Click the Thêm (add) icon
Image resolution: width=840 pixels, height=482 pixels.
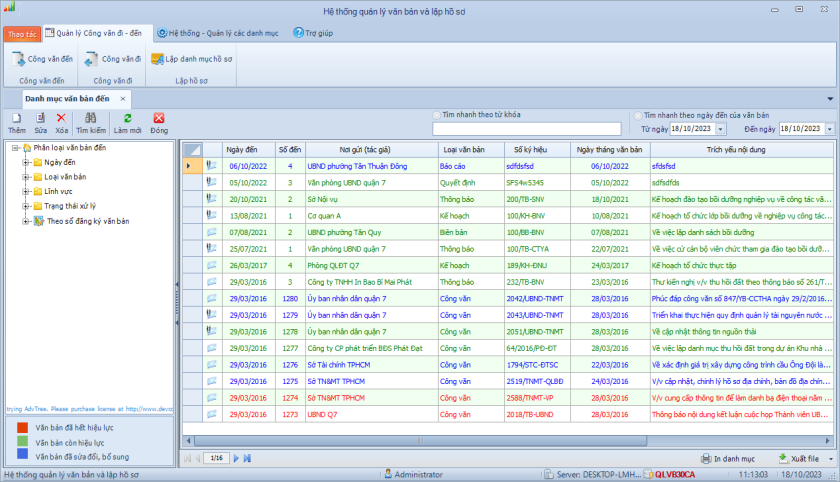16,118
